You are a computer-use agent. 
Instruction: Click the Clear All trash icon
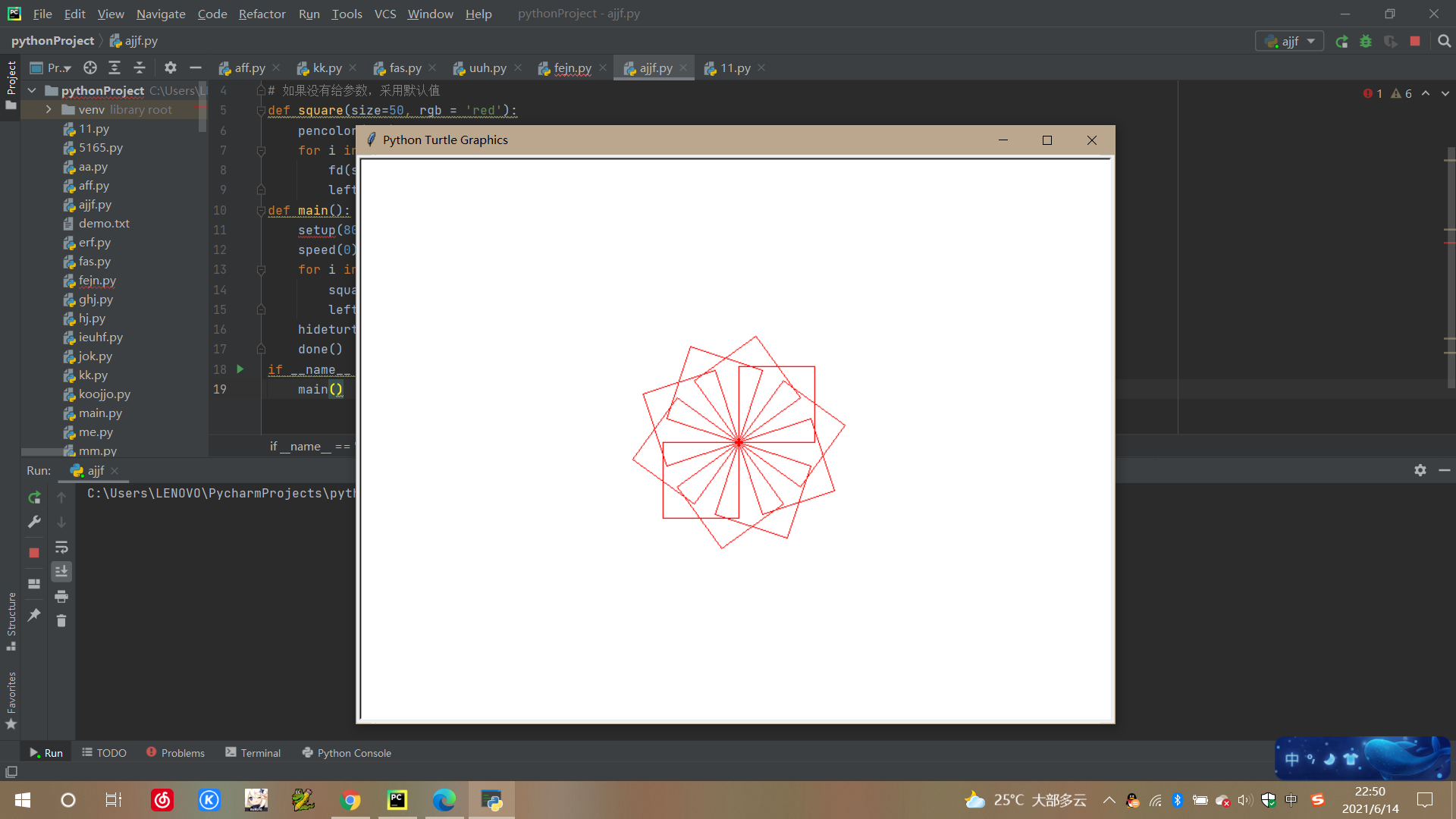click(x=61, y=621)
